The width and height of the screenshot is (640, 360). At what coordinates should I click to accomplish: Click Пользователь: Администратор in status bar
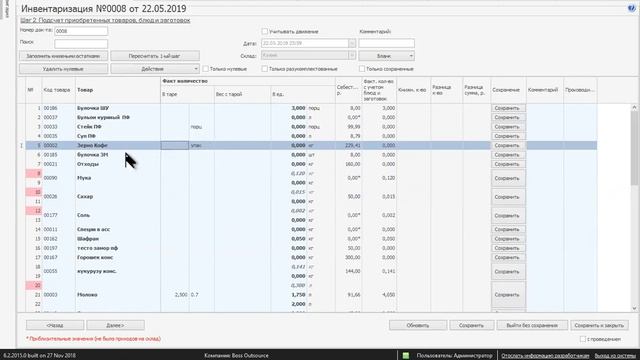click(454, 356)
